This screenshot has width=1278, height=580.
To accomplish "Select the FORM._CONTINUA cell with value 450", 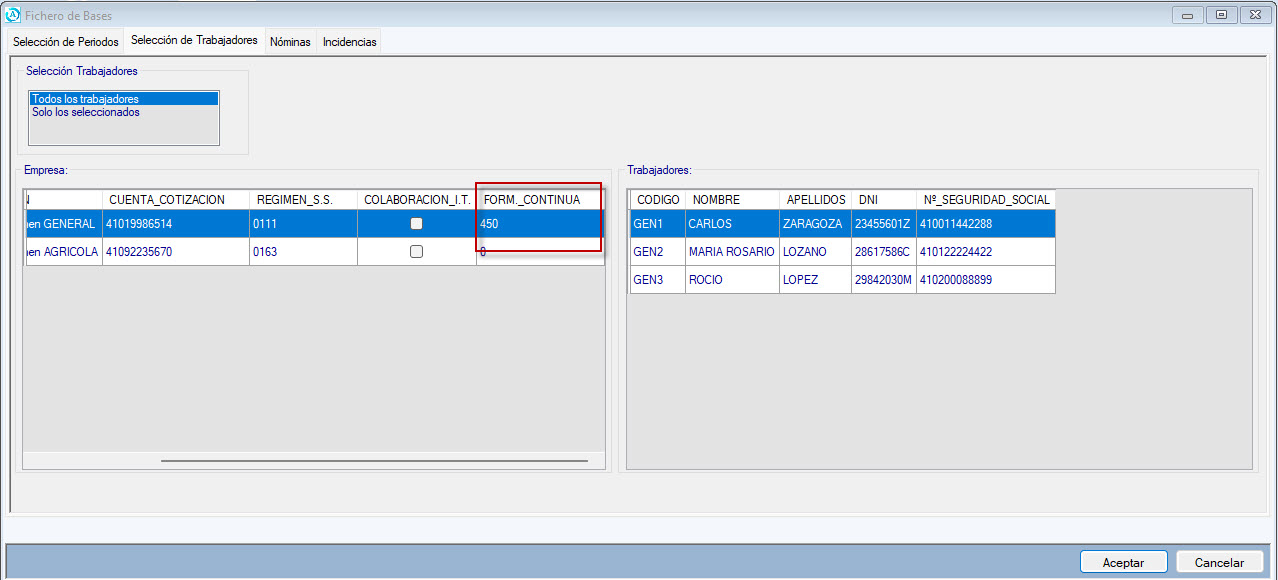I will click(x=538, y=224).
